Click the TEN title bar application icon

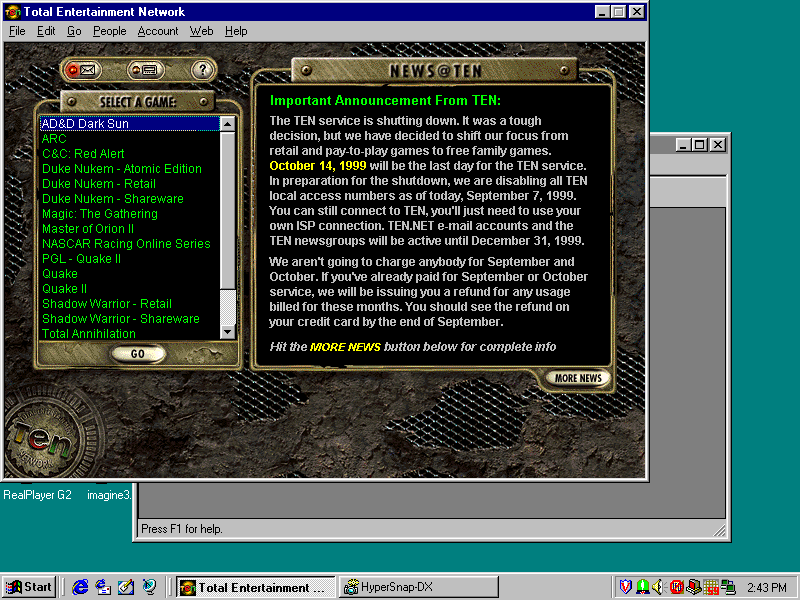tap(12, 11)
